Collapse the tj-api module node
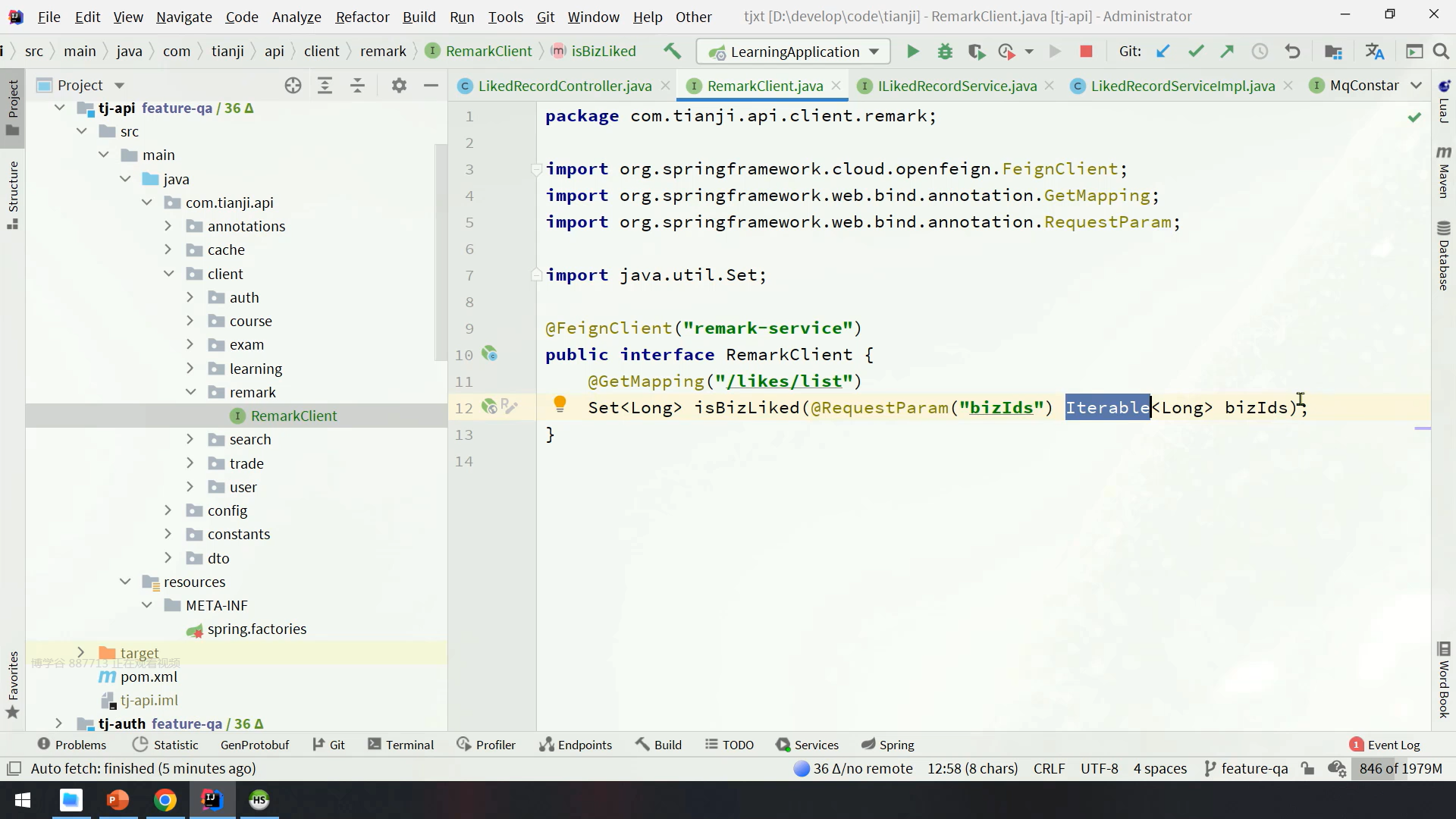Viewport: 1456px width, 819px height. (x=59, y=108)
